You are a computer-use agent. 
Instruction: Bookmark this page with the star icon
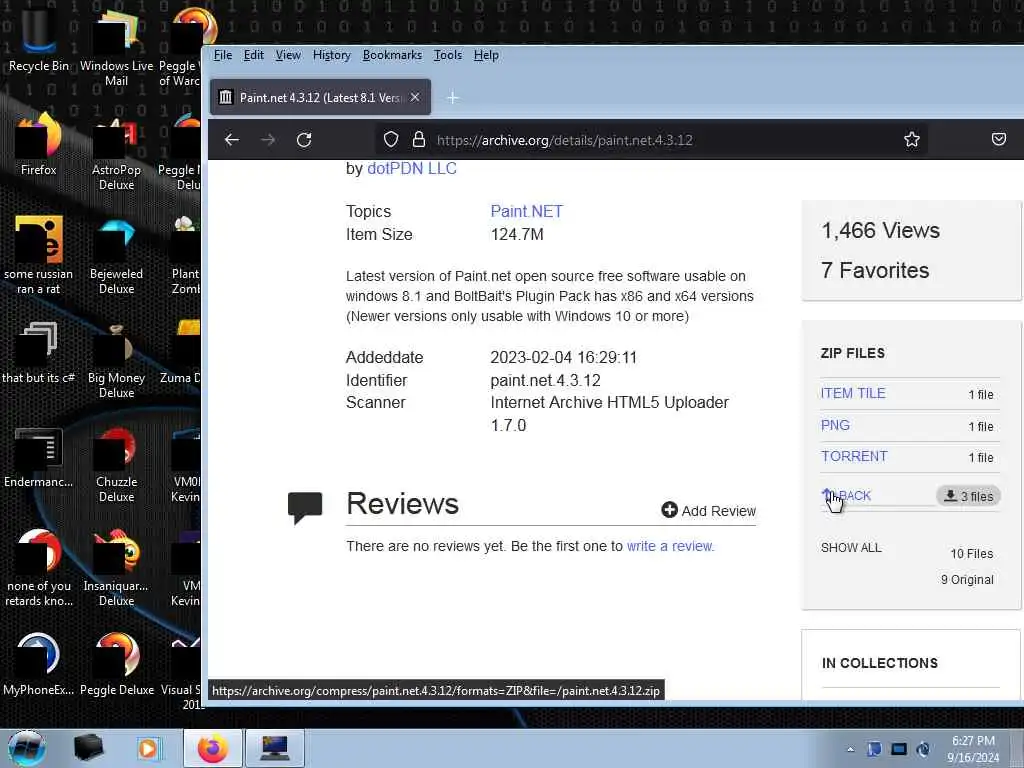912,139
